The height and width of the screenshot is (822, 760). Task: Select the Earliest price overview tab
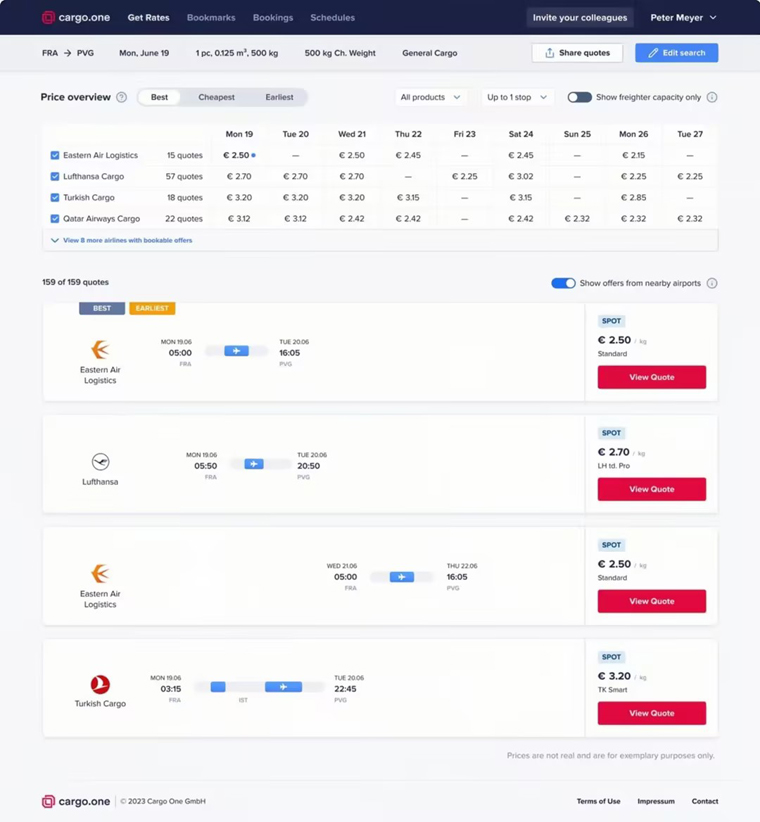click(x=279, y=97)
